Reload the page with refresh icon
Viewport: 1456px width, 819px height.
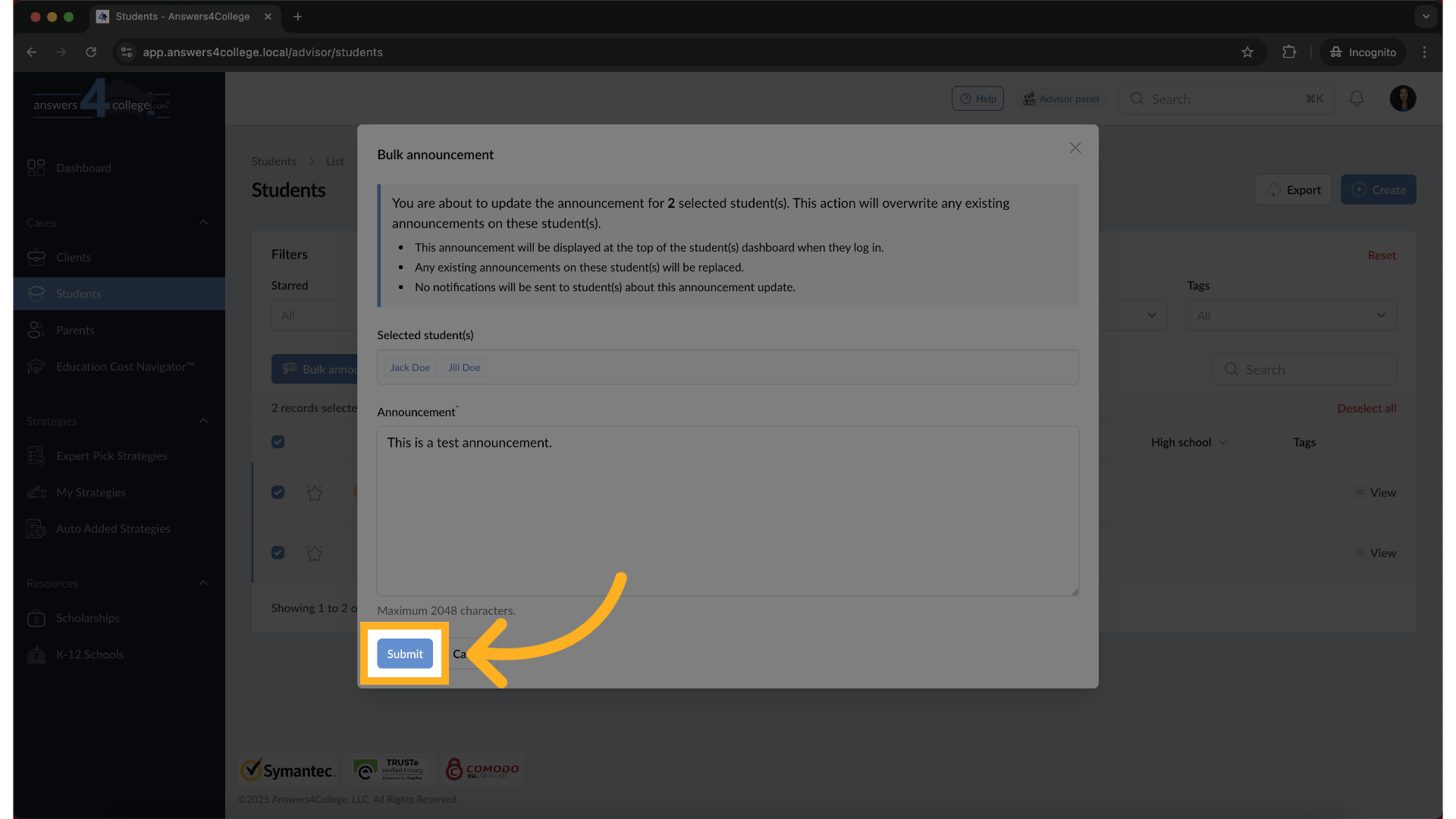(91, 52)
